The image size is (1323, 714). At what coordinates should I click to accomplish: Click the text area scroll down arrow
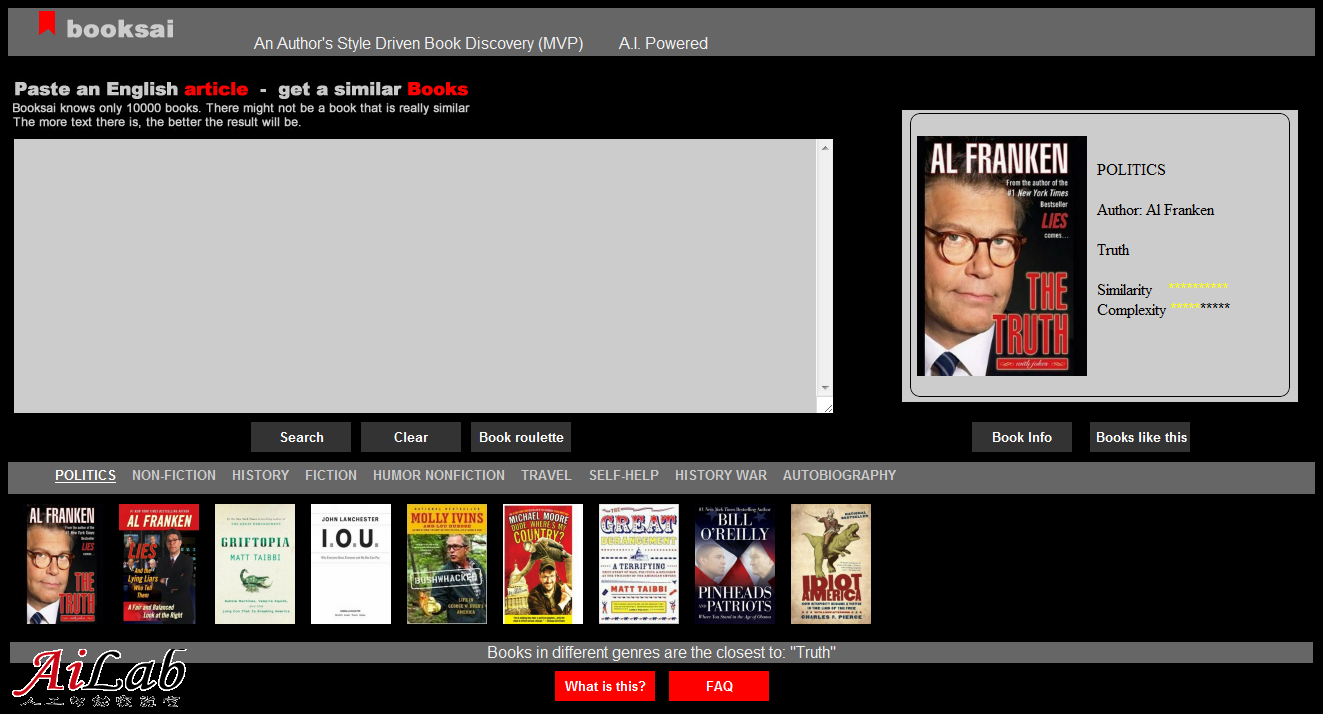point(825,388)
